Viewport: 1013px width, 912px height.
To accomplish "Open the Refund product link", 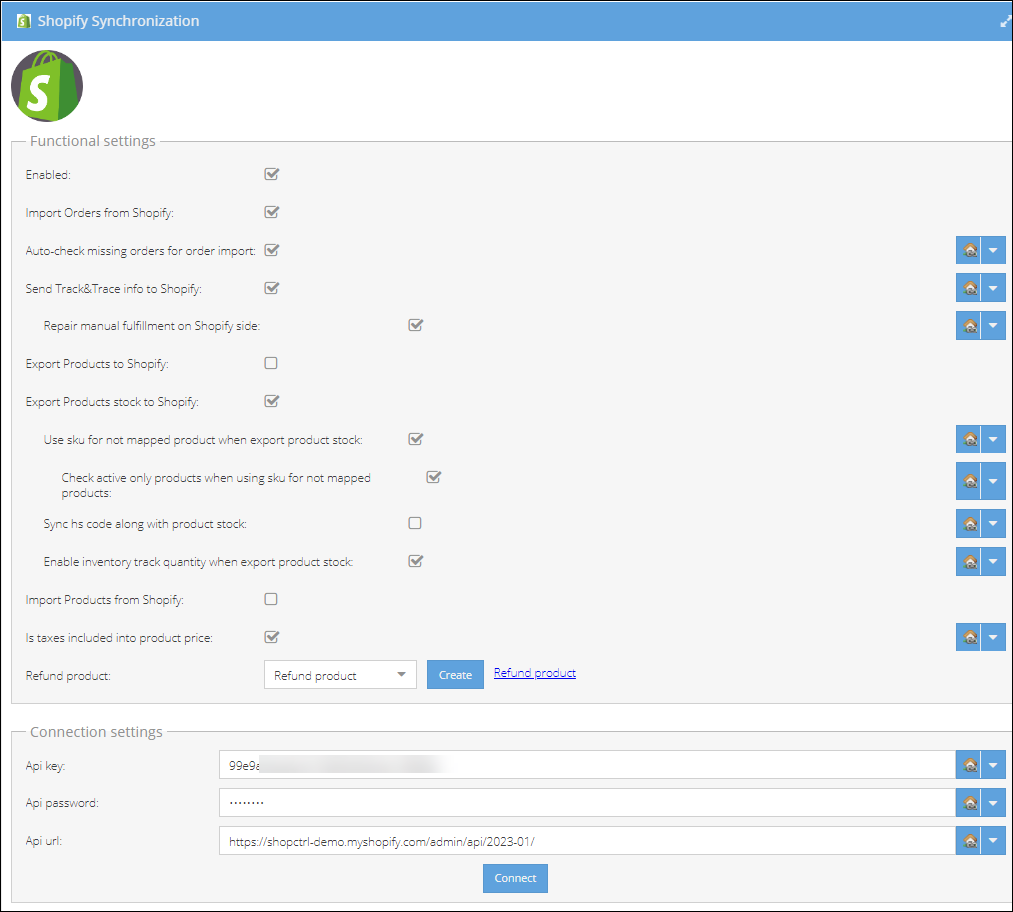I will click(535, 672).
